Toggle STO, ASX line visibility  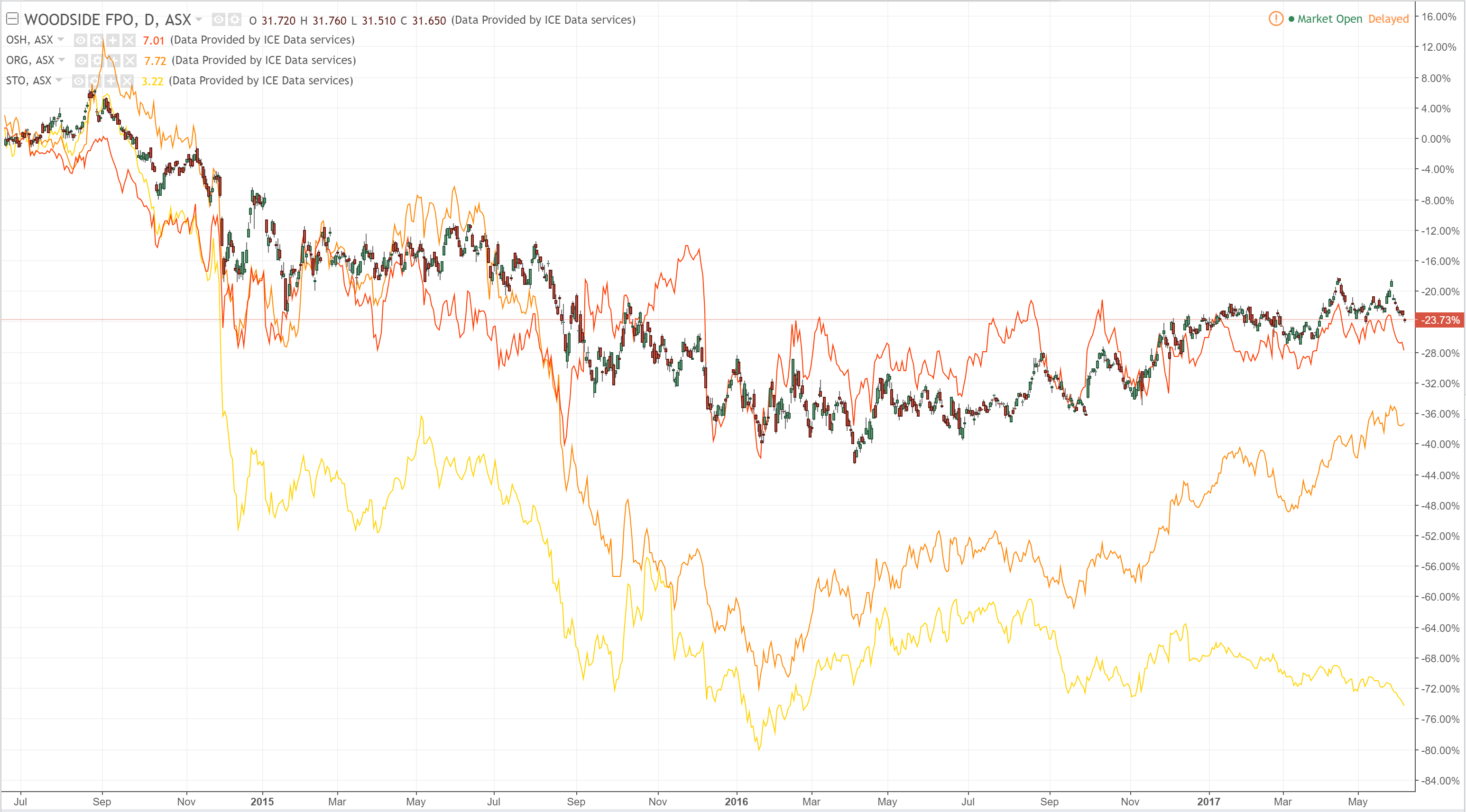point(79,81)
